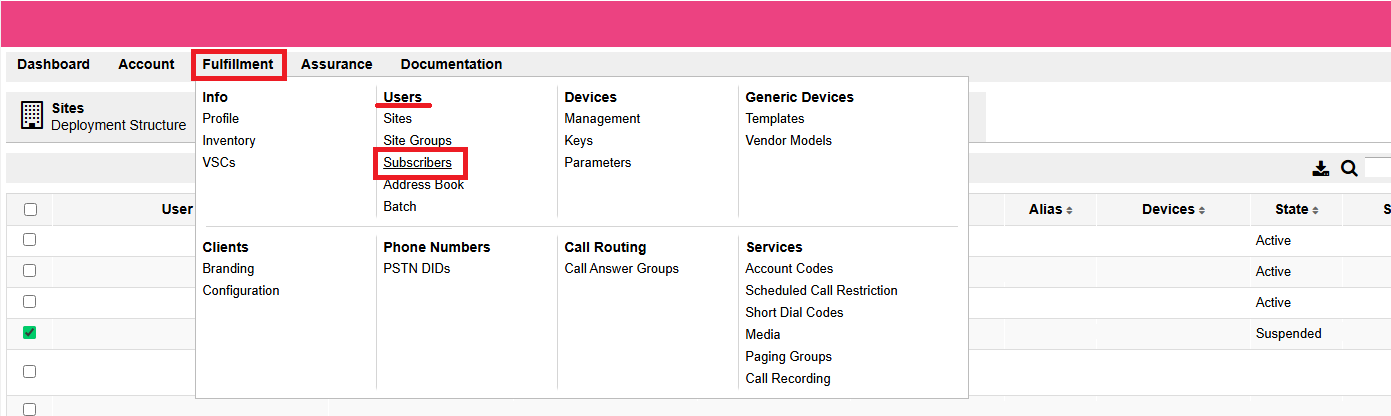Open the Fulfillment menu

pyautogui.click(x=238, y=64)
